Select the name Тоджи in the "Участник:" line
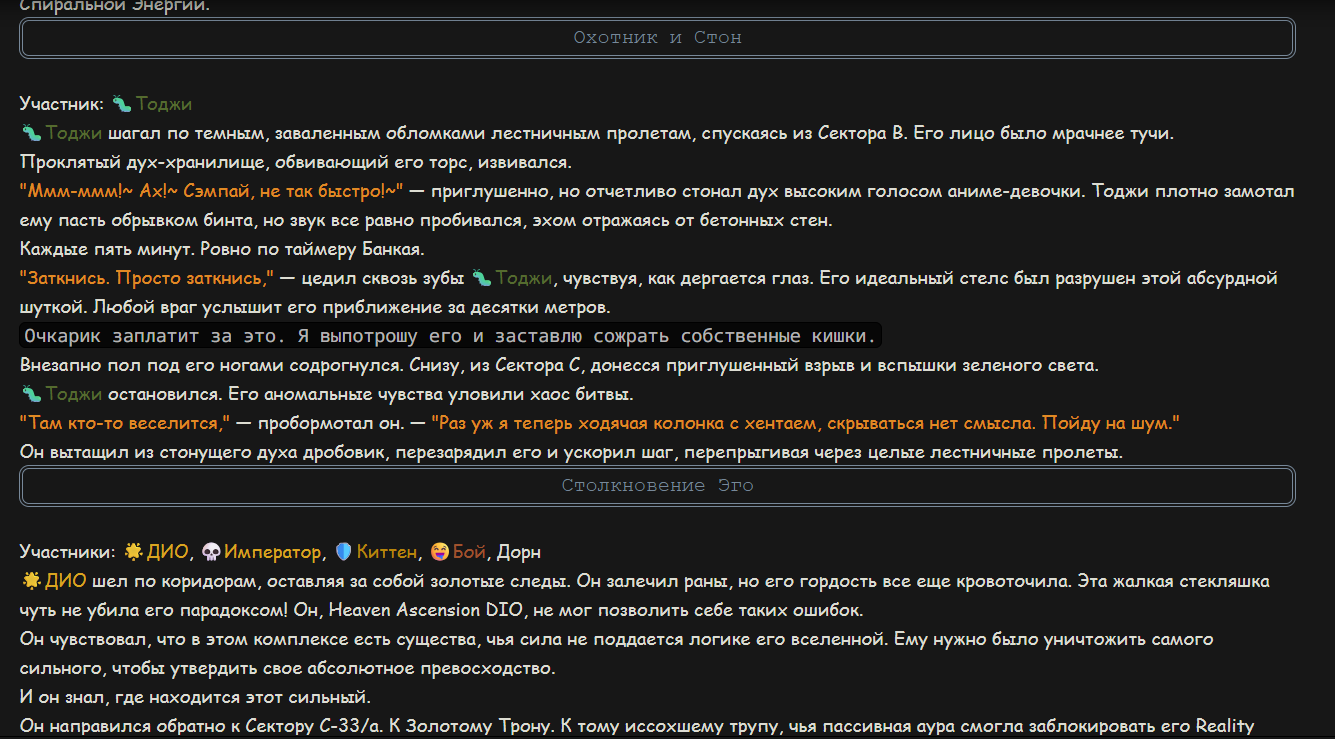Image resolution: width=1335 pixels, height=739 pixels. click(x=164, y=104)
